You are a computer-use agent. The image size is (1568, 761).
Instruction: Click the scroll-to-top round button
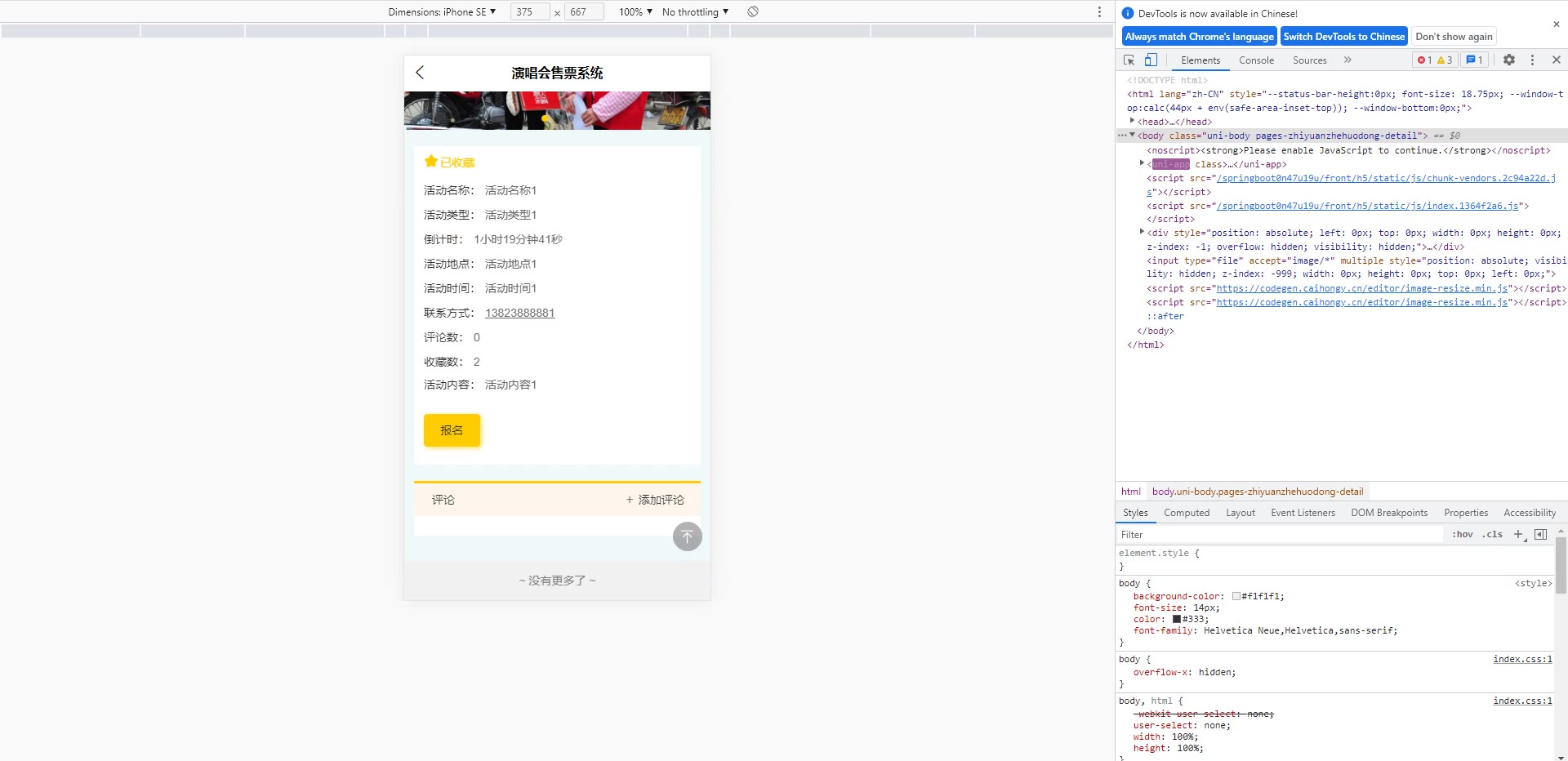687,536
